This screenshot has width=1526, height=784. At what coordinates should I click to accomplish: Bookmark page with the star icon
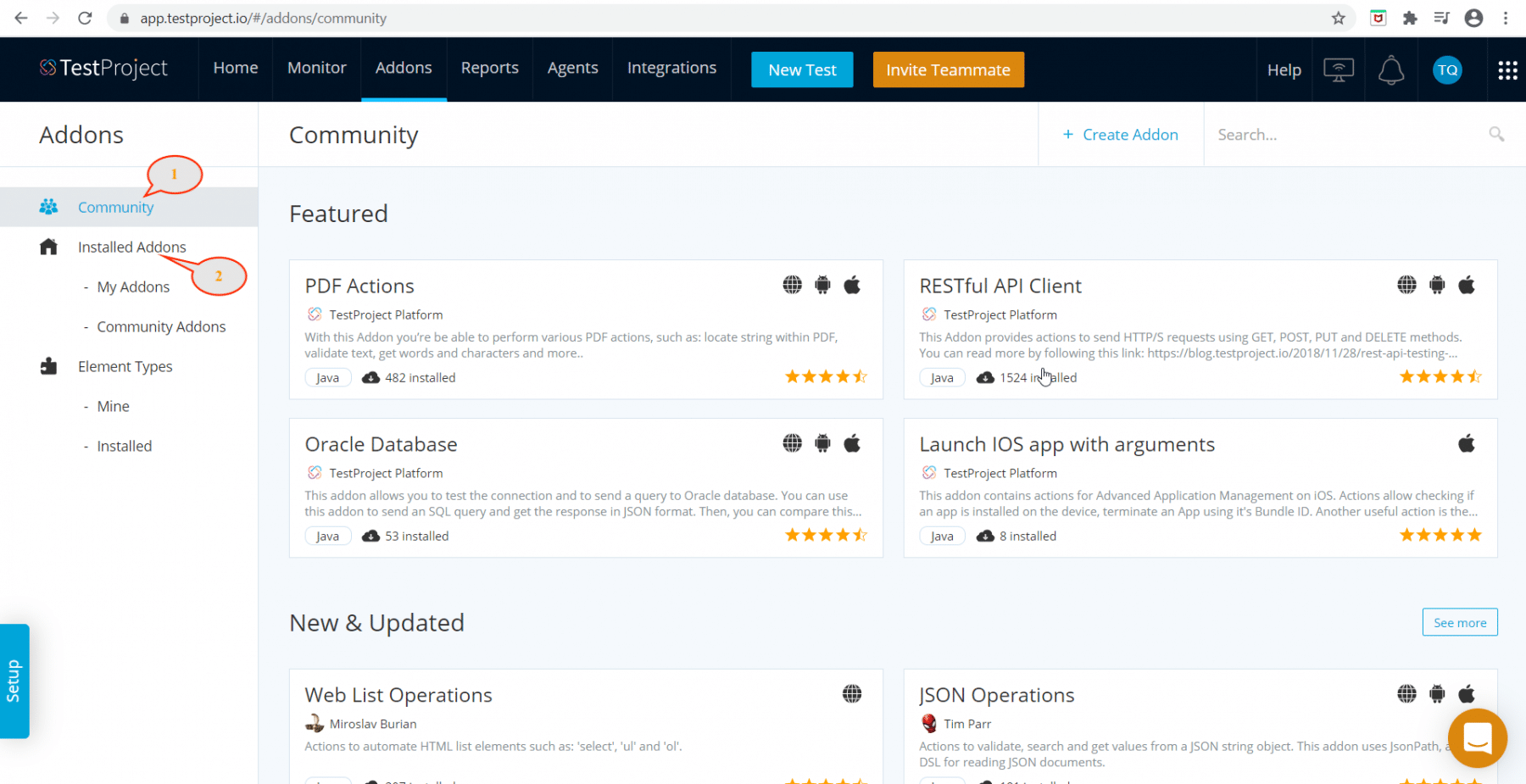tap(1339, 18)
